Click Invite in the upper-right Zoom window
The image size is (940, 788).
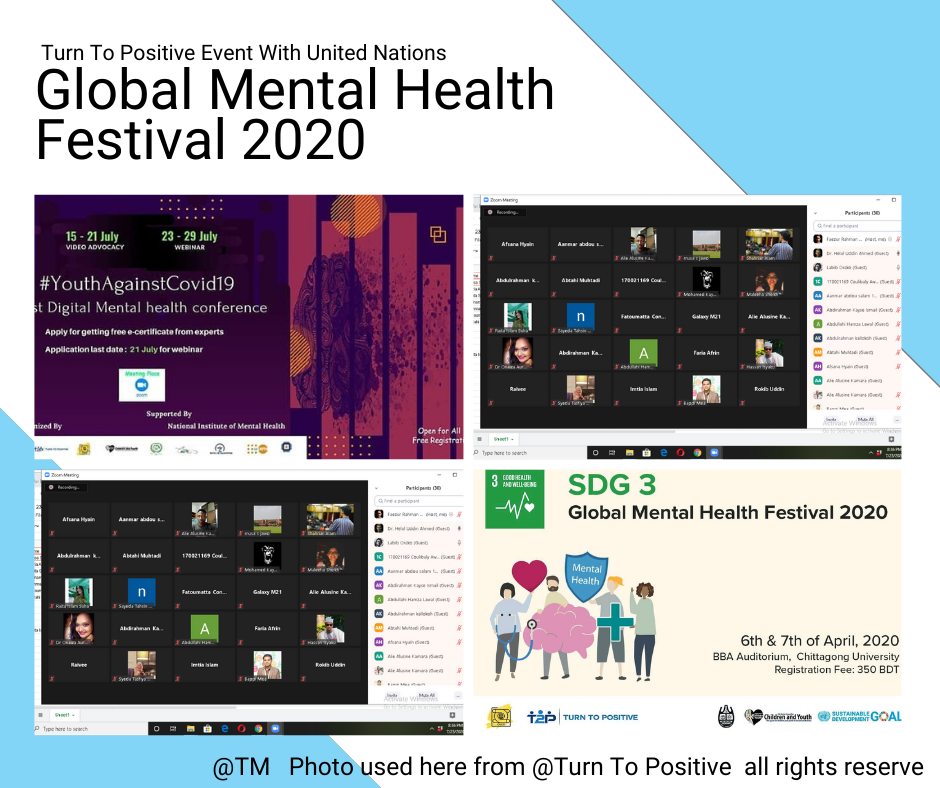(x=831, y=420)
